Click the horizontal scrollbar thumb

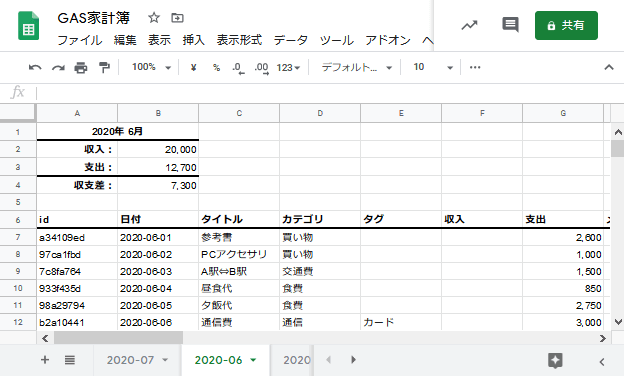[x=119, y=338]
